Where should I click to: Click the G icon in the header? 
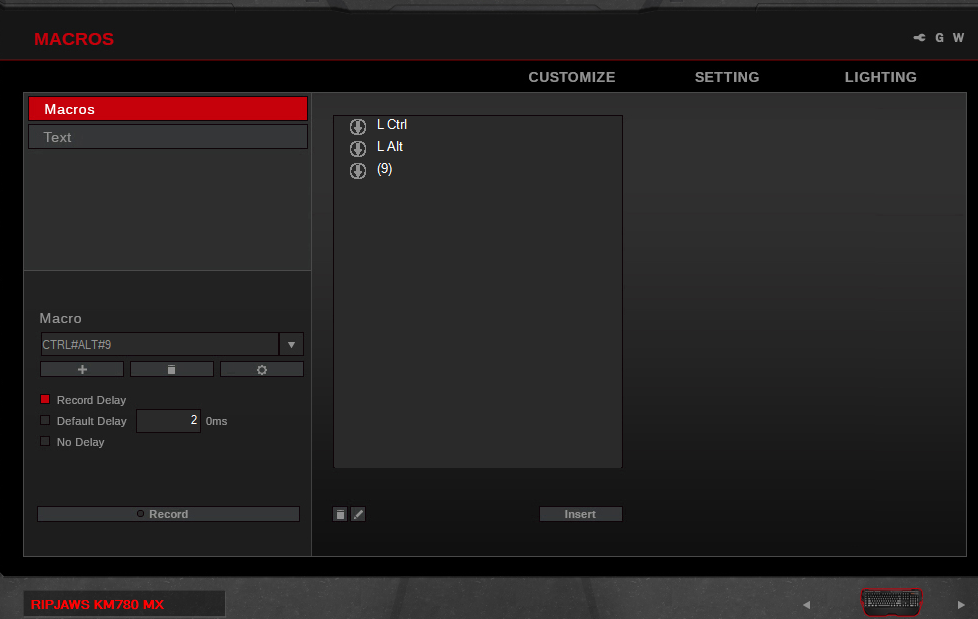click(x=939, y=38)
